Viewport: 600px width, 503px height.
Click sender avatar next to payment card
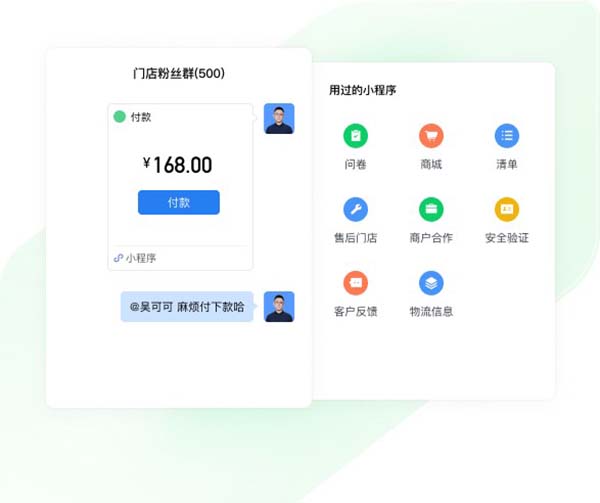point(279,119)
